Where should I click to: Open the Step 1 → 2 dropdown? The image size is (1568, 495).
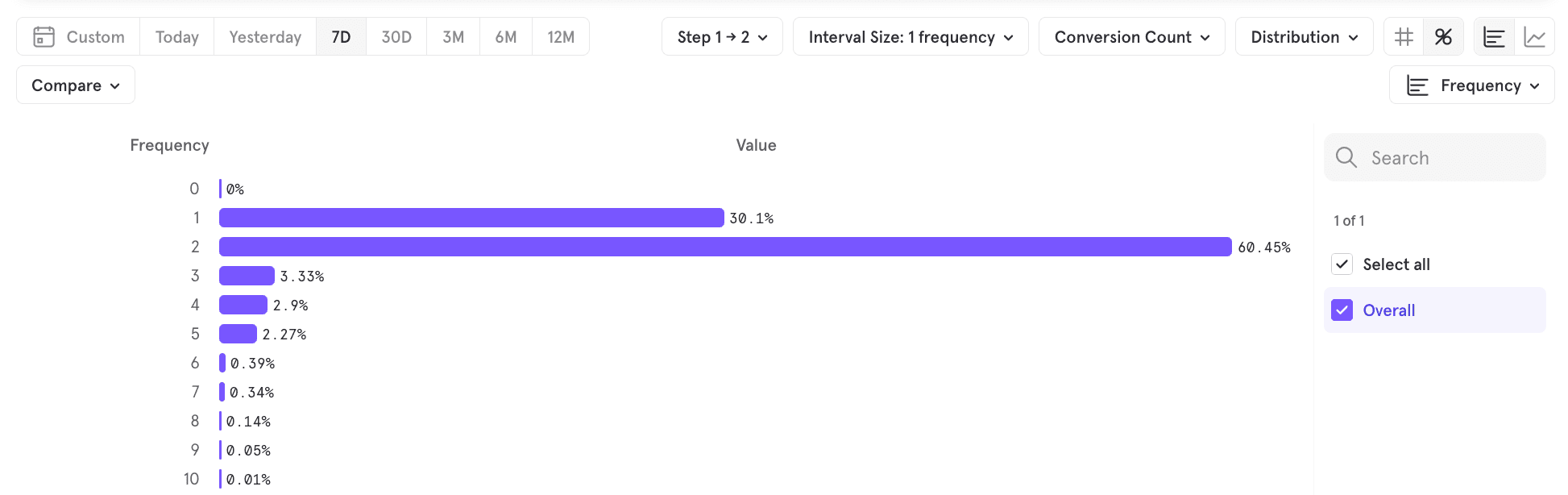722,37
